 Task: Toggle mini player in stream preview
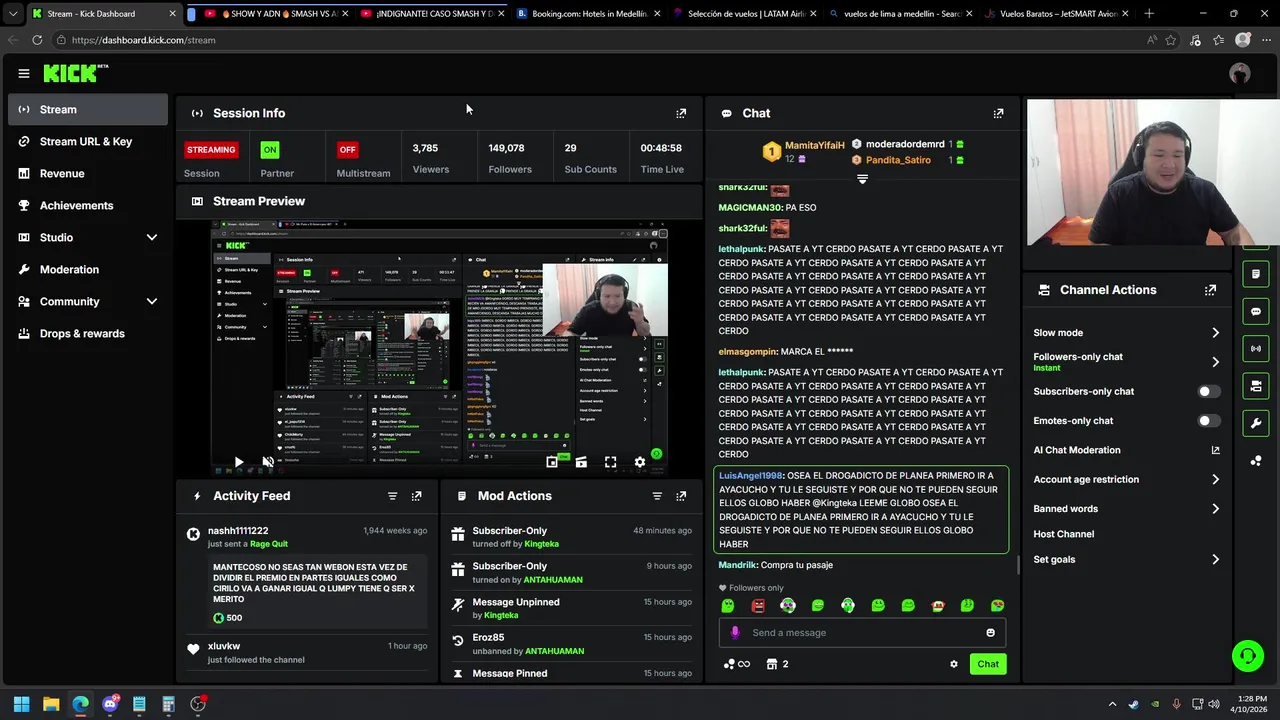552,462
